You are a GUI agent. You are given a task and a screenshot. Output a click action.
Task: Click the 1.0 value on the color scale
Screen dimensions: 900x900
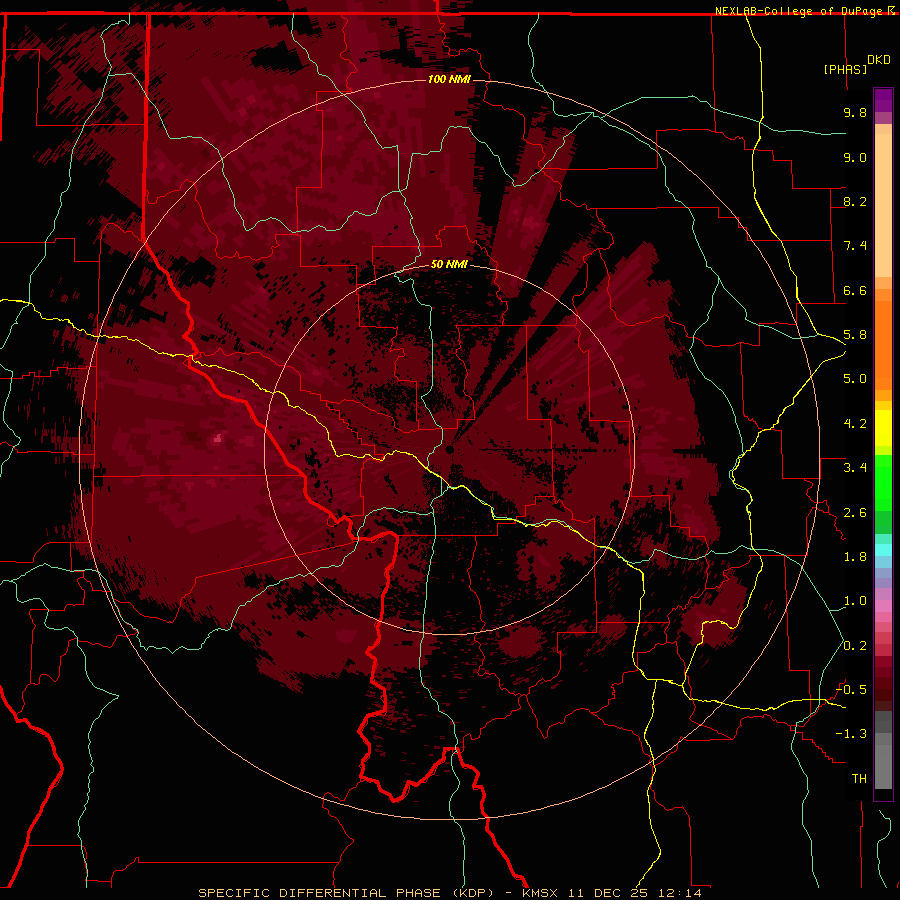click(855, 601)
